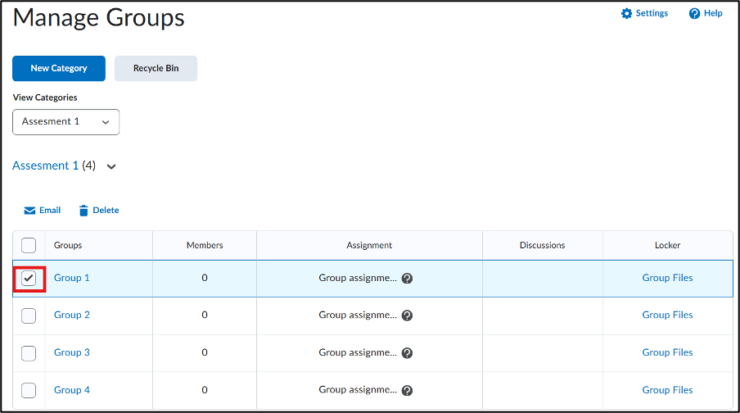Open Settings via the gear icon
This screenshot has width=740, height=413.
pos(627,14)
